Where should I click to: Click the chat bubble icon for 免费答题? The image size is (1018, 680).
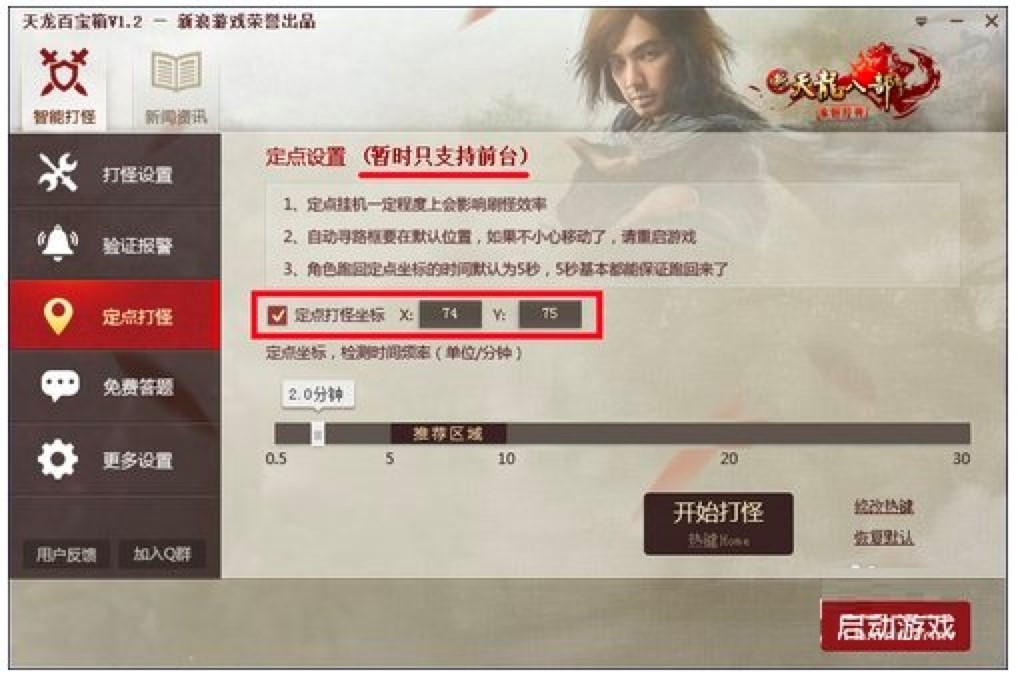(x=60, y=386)
